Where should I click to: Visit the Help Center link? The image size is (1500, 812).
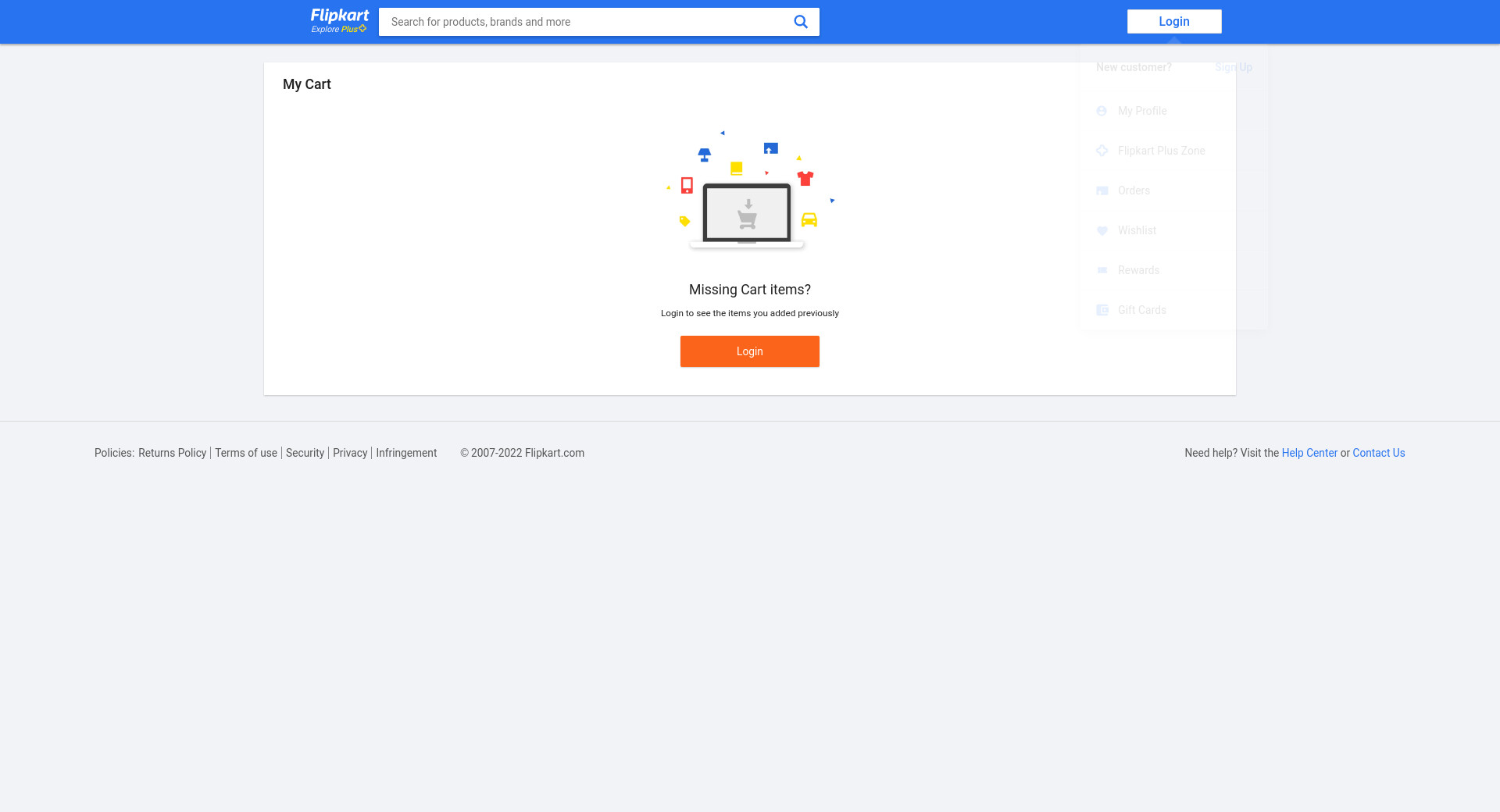(x=1309, y=453)
